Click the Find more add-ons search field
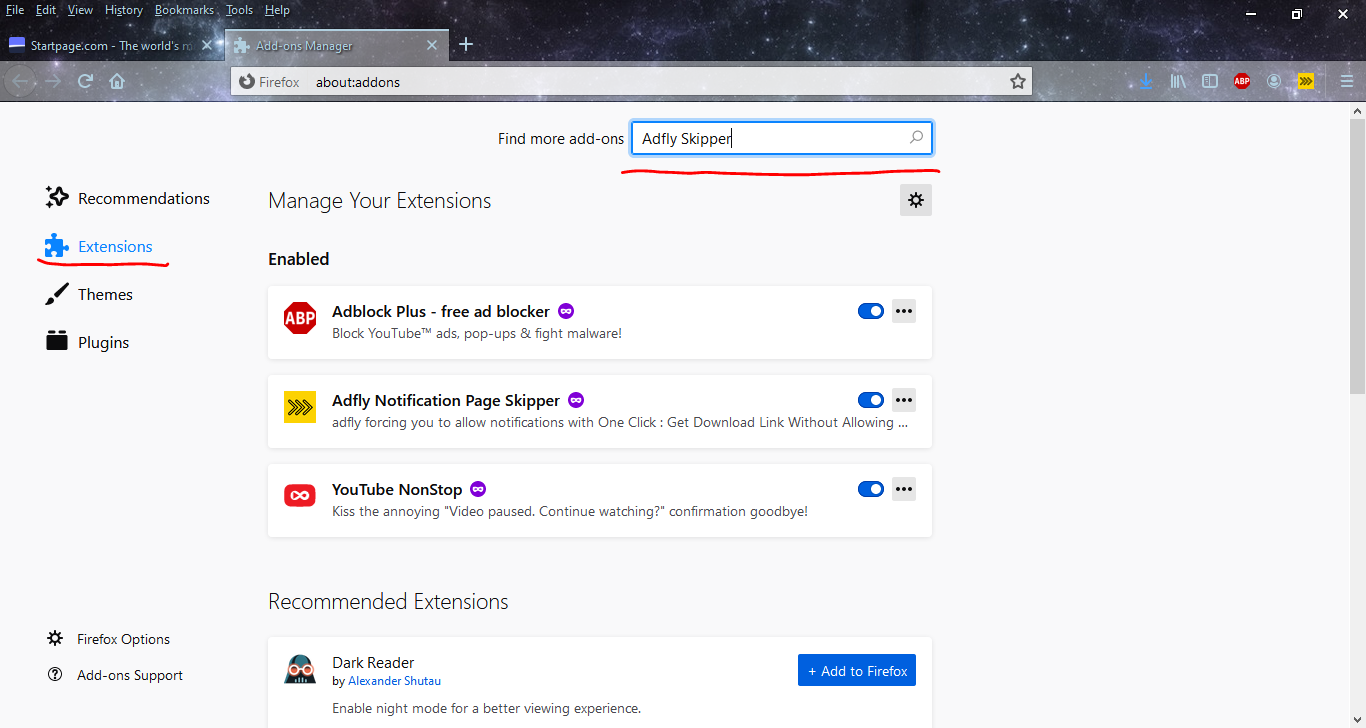The width and height of the screenshot is (1366, 728). click(x=782, y=138)
